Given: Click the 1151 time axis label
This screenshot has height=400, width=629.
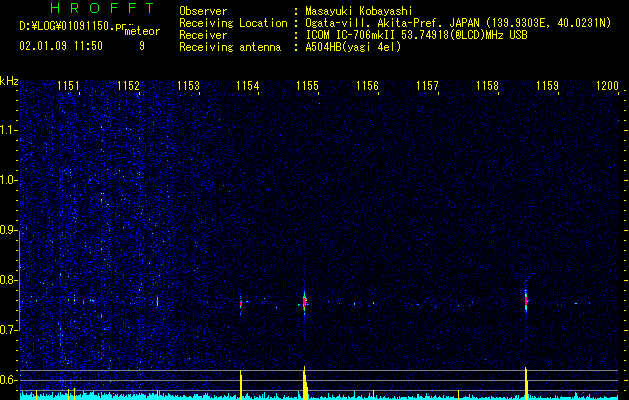Looking at the screenshot, I should [68, 86].
